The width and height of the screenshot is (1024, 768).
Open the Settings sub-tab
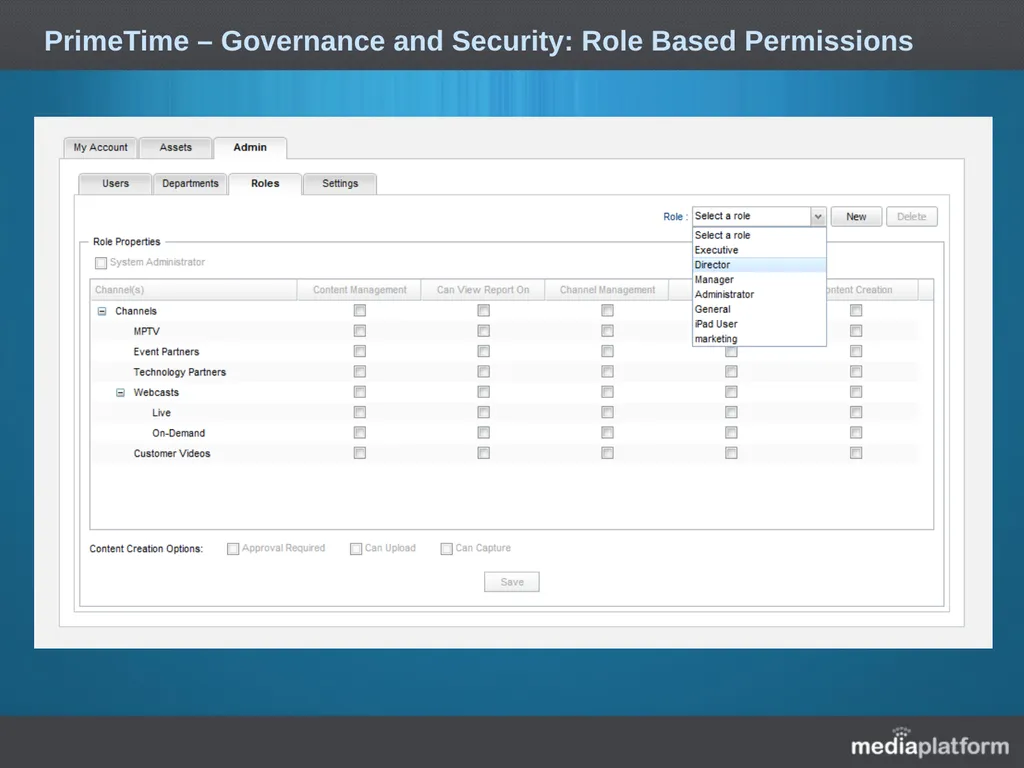[x=340, y=184]
